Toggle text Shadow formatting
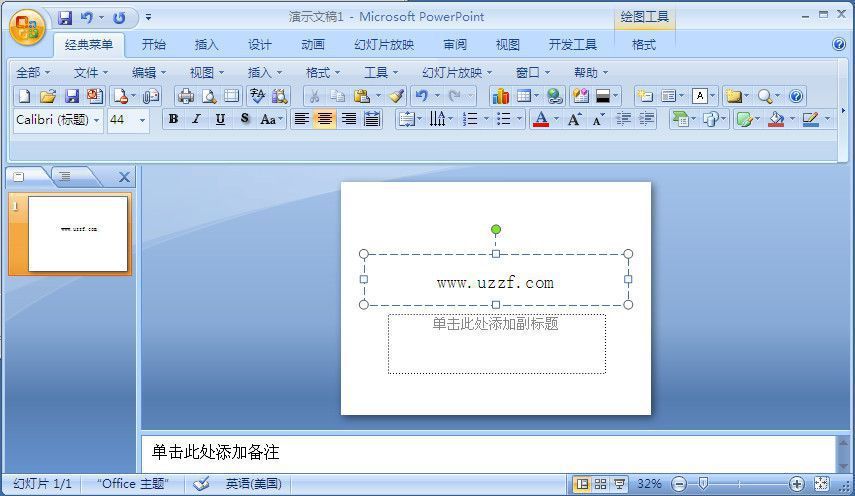The height and width of the screenshot is (496, 855). (x=244, y=119)
